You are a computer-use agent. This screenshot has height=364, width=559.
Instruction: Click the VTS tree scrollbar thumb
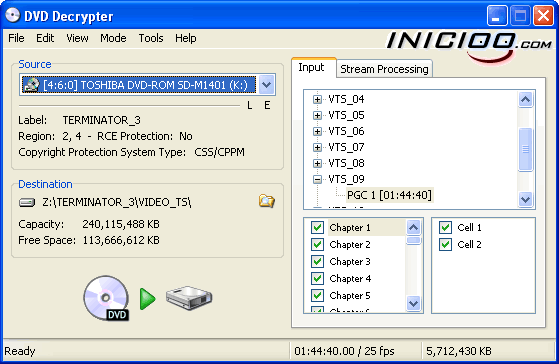pos(525,149)
